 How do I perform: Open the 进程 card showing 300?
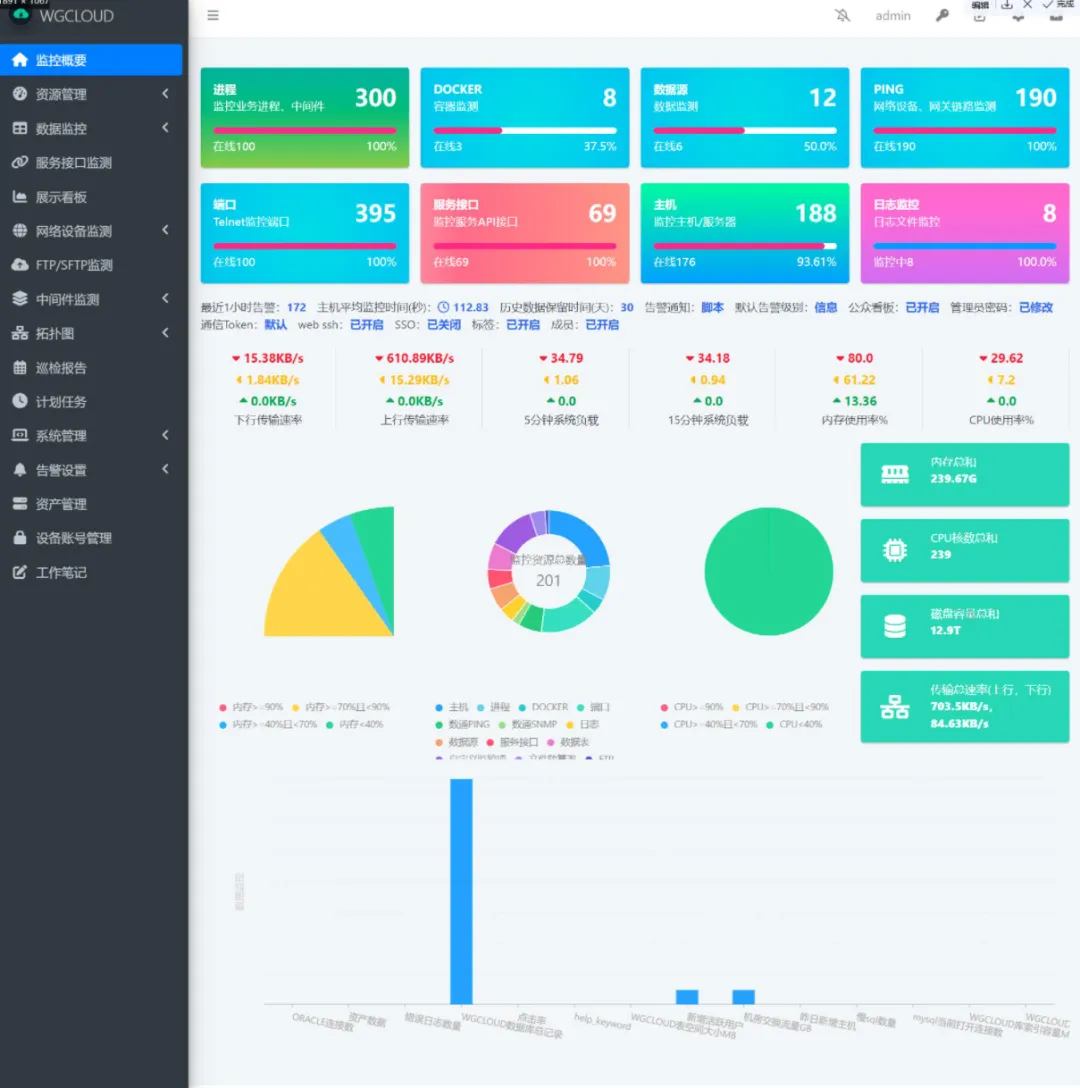(305, 117)
